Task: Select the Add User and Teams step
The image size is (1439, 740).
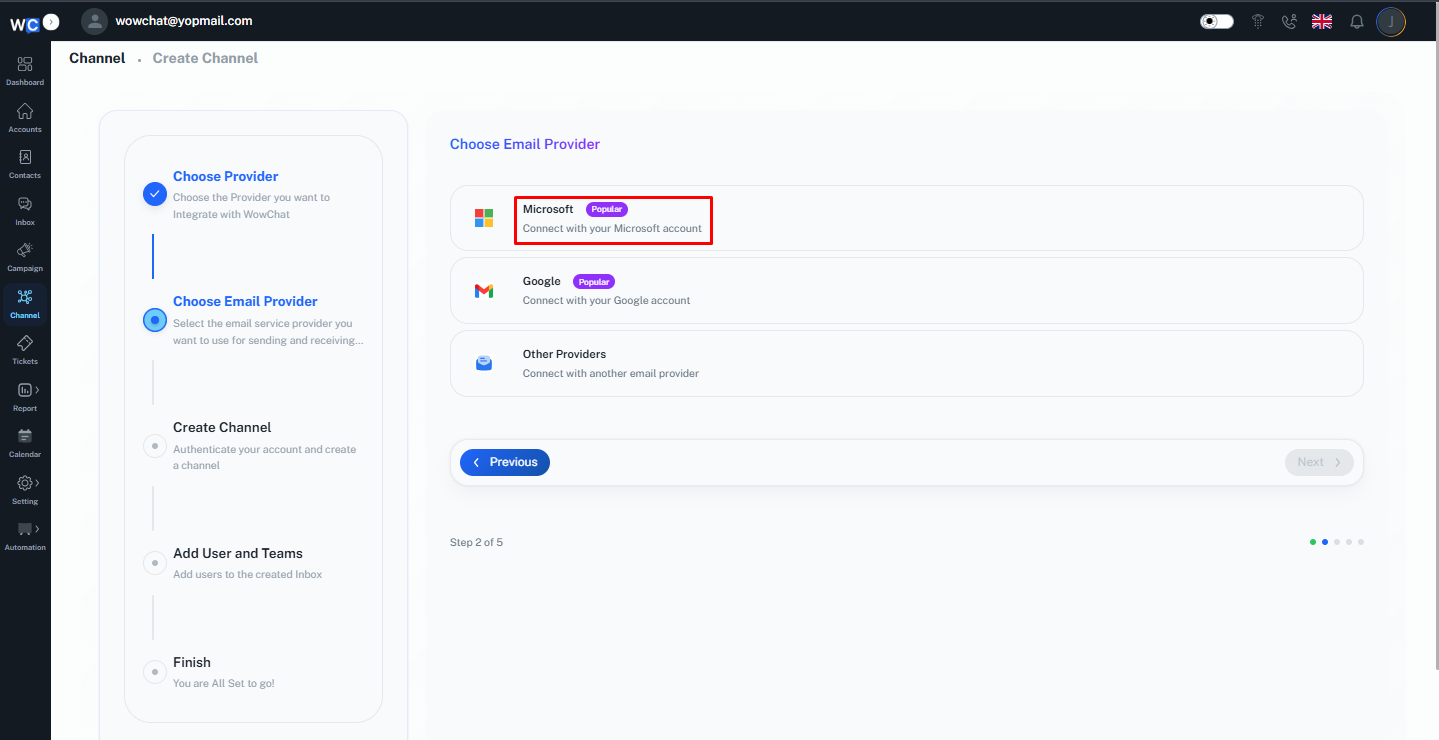Action: [238, 553]
